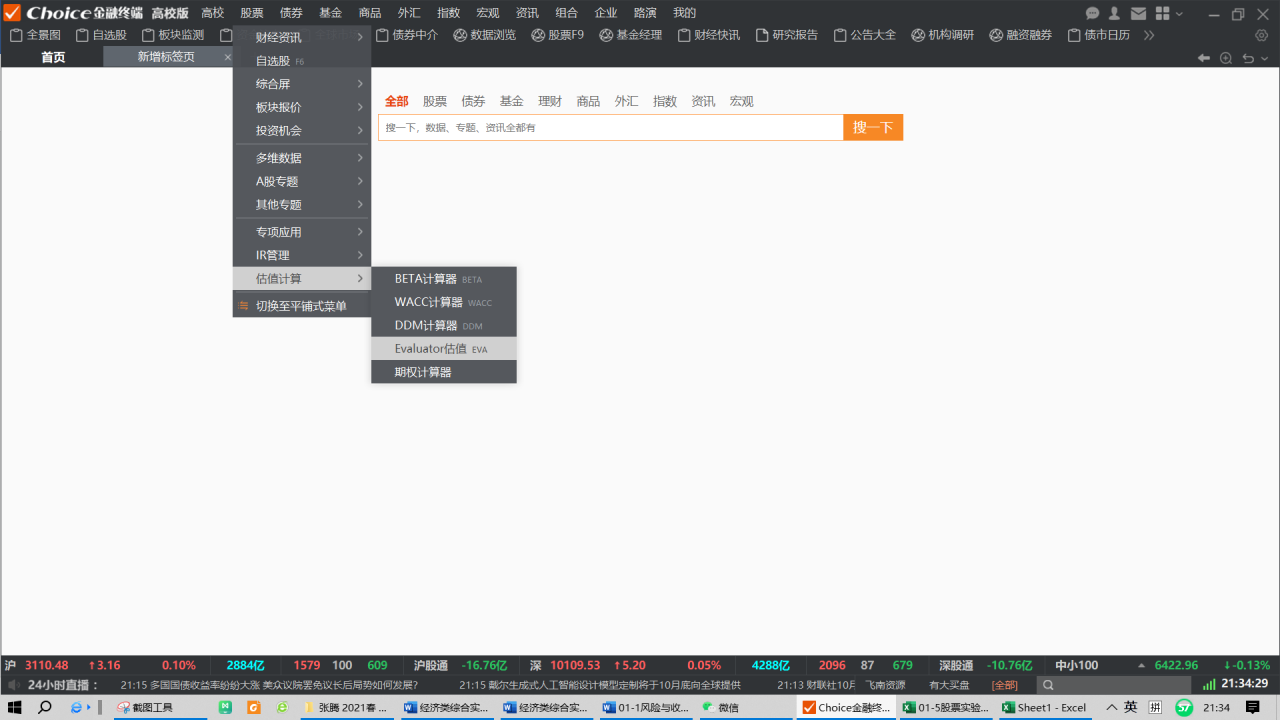Select the 外汇 search category

[627, 101]
